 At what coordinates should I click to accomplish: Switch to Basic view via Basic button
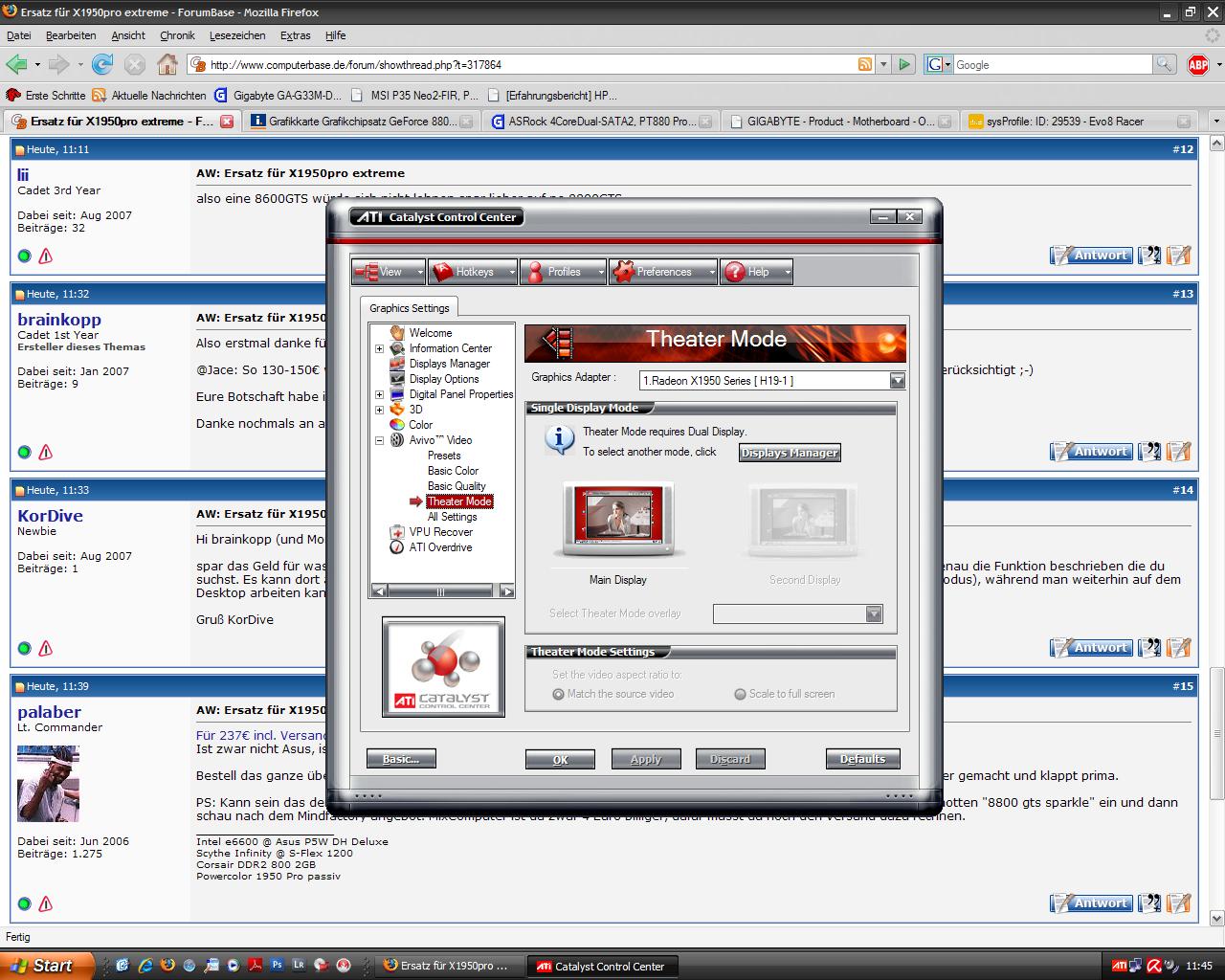coord(401,759)
